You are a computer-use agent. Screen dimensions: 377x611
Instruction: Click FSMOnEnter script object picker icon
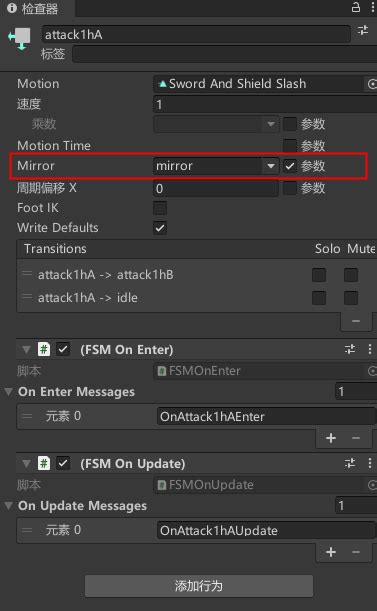tap(372, 371)
